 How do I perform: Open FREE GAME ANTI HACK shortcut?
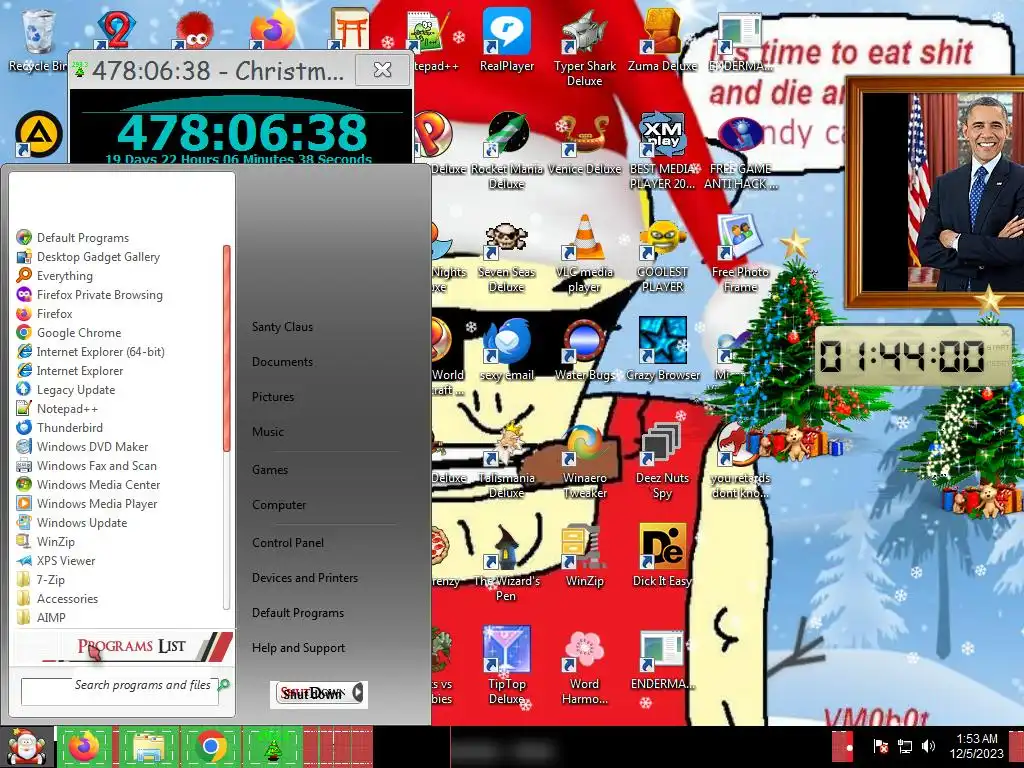click(740, 150)
